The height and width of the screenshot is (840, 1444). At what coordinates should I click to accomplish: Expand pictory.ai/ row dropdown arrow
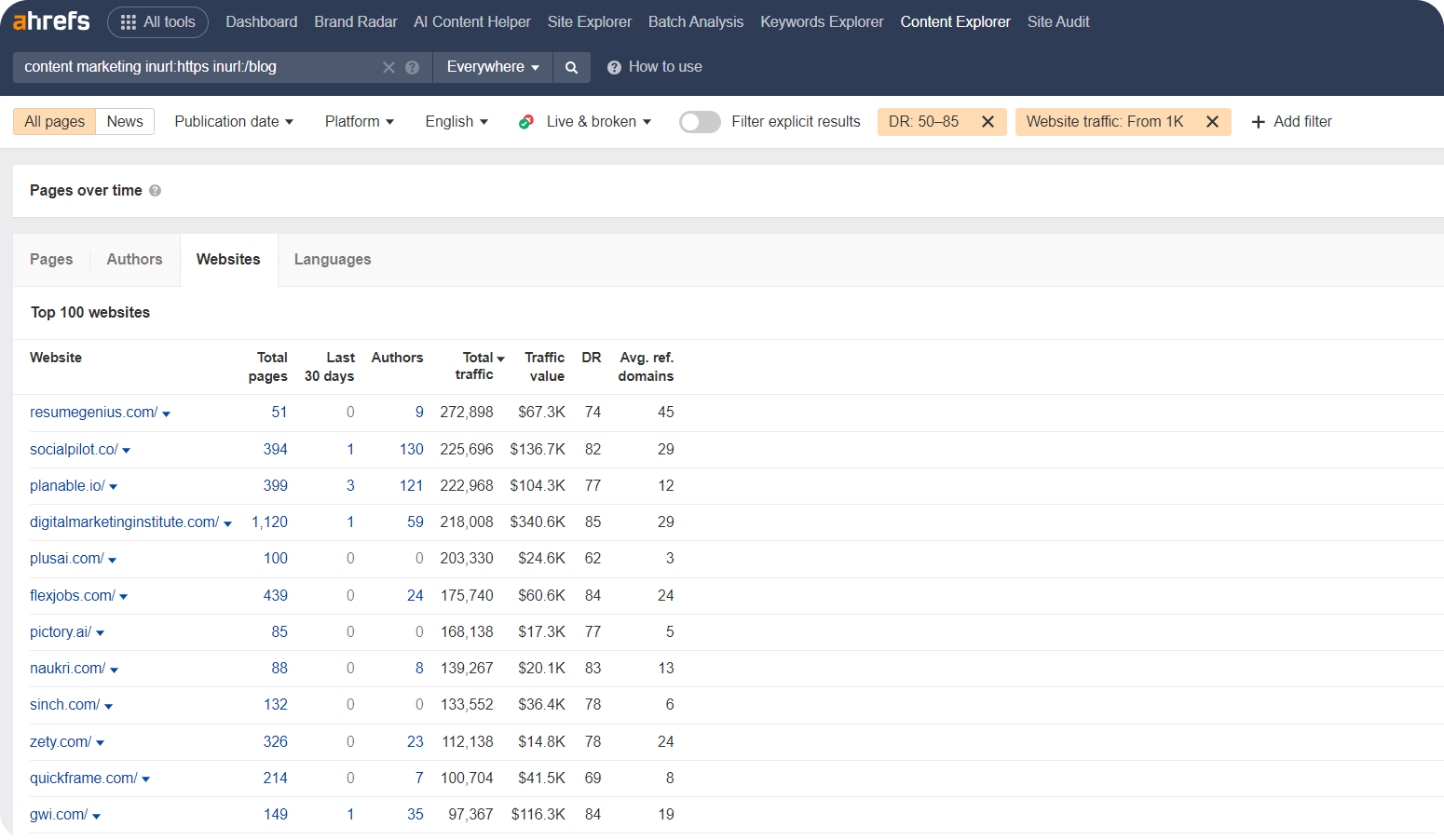pyautogui.click(x=101, y=633)
